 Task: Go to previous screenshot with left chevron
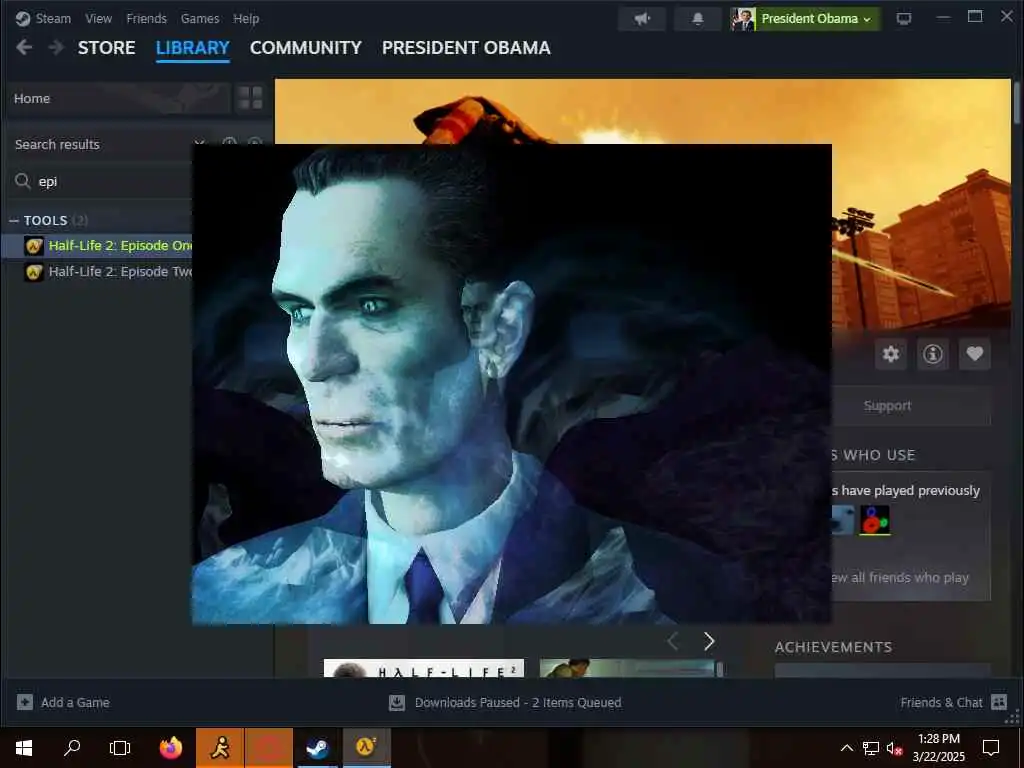pyautogui.click(x=673, y=641)
